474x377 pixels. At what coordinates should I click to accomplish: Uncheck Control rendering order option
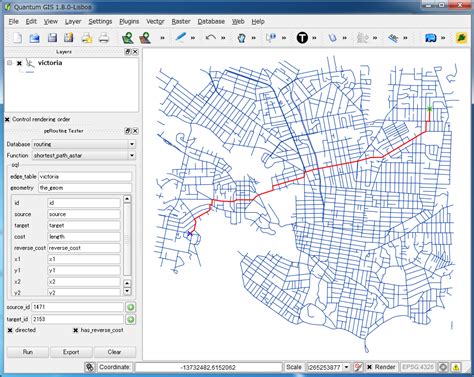[7, 119]
